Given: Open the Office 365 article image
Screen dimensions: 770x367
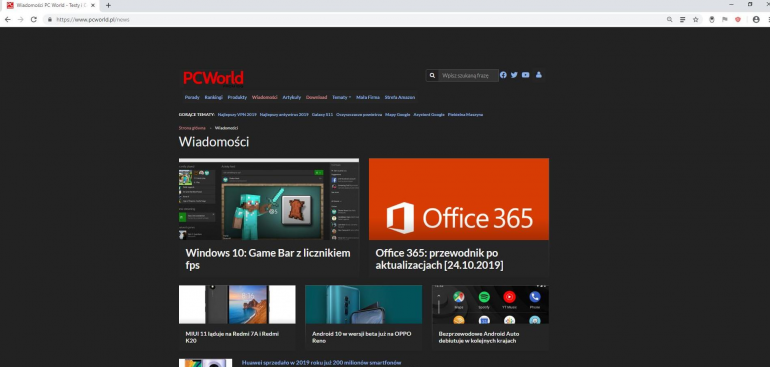Looking at the screenshot, I should coord(459,199).
